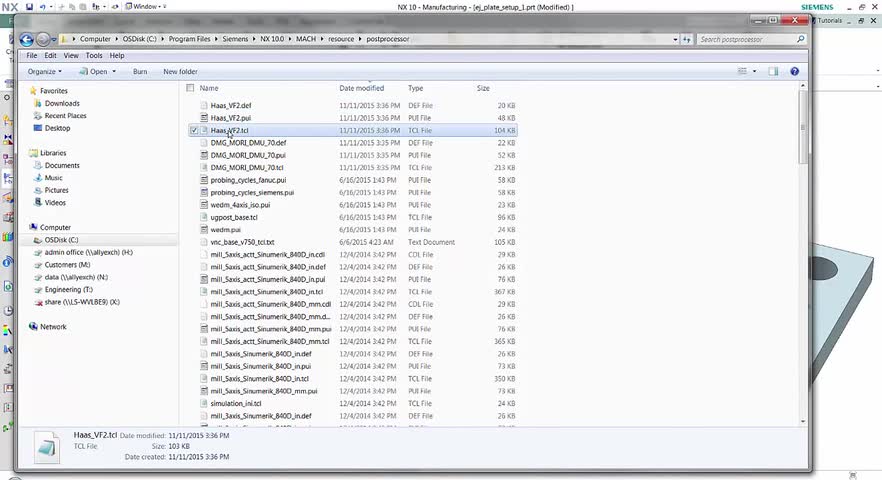
Task: Click the Forward navigation arrow button
Action: coord(43,39)
